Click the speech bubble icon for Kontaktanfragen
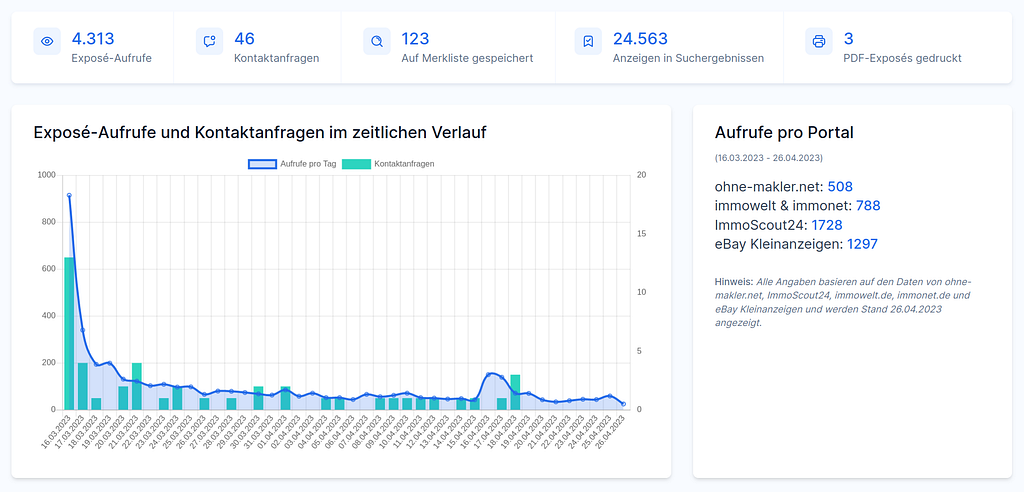The width and height of the screenshot is (1024, 492). [x=209, y=42]
